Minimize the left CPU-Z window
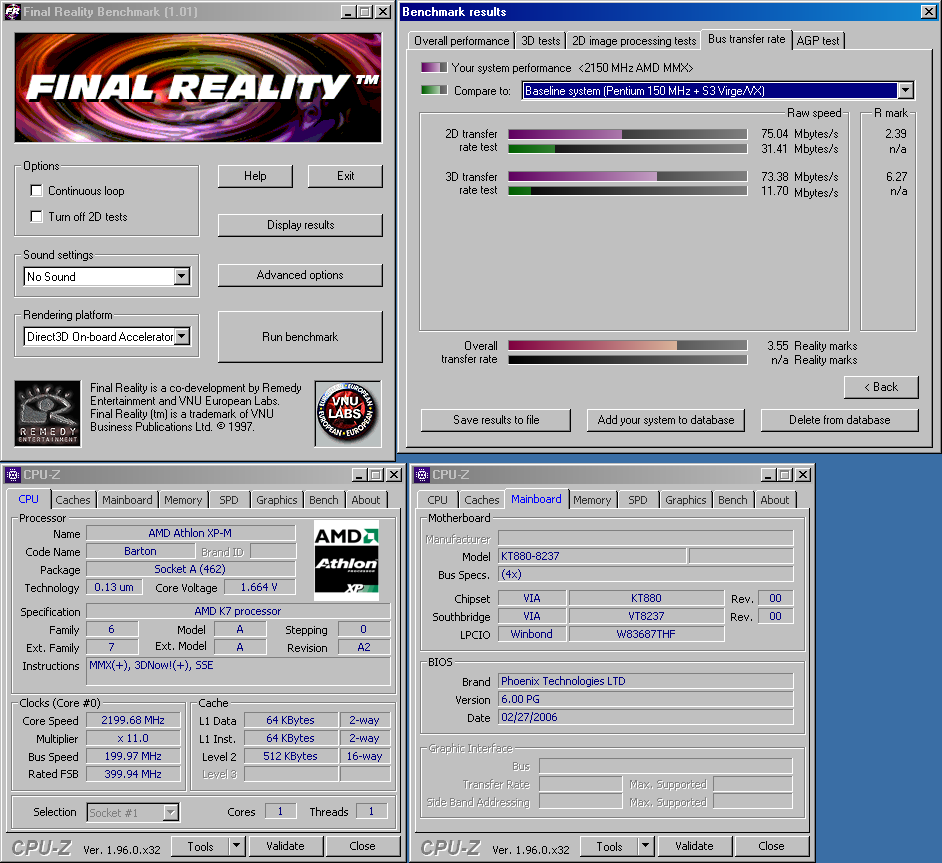942x863 pixels. coord(359,475)
